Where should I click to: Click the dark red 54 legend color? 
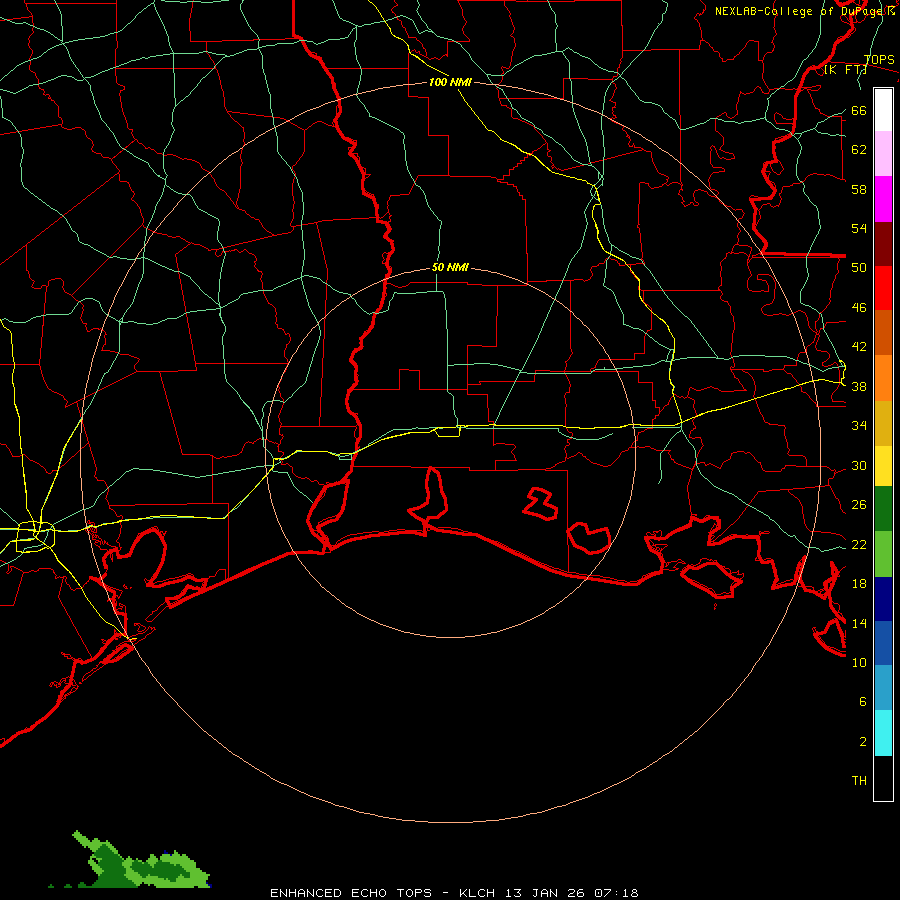pyautogui.click(x=883, y=244)
